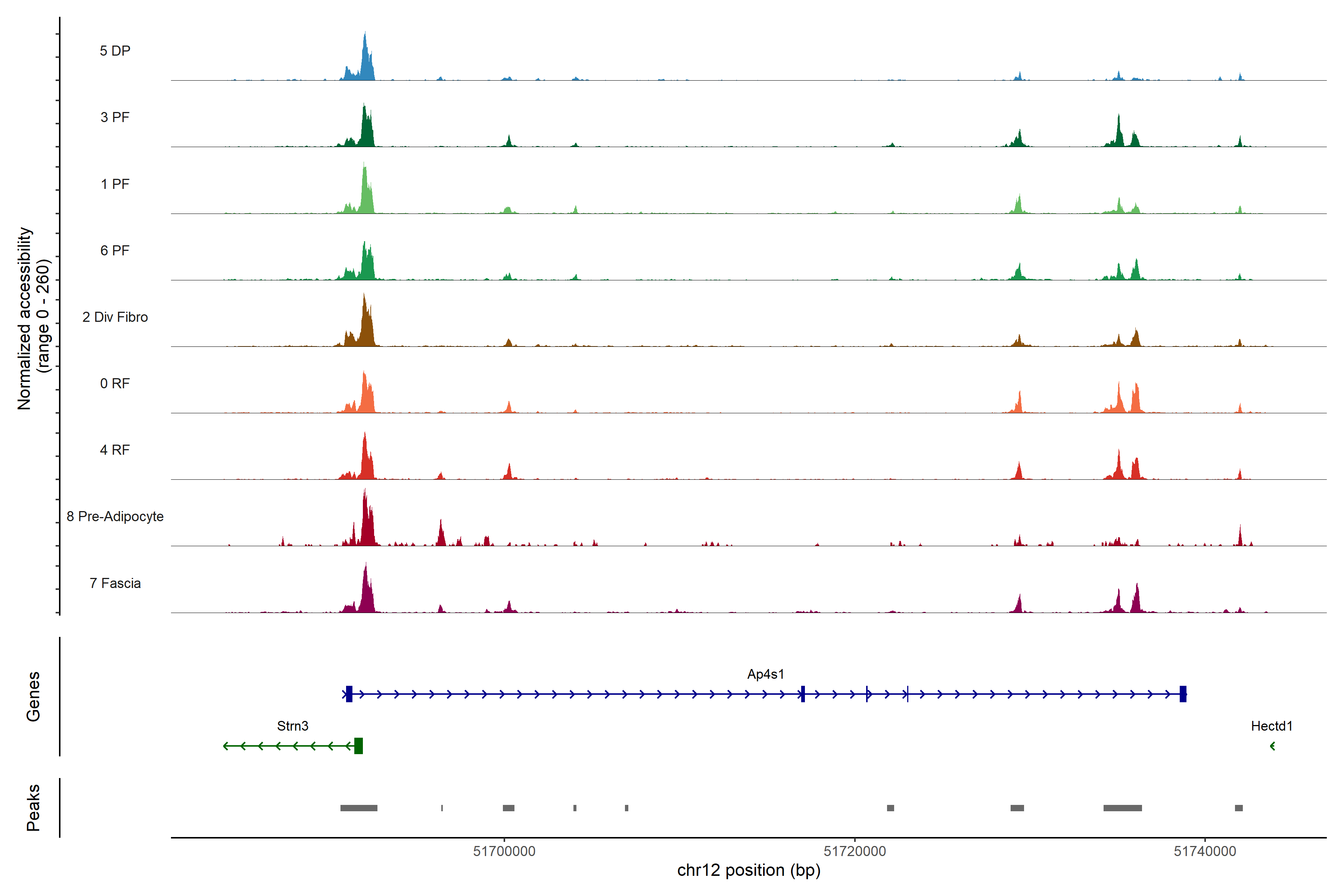Click the widest leftmost gray peak bar

(359, 808)
